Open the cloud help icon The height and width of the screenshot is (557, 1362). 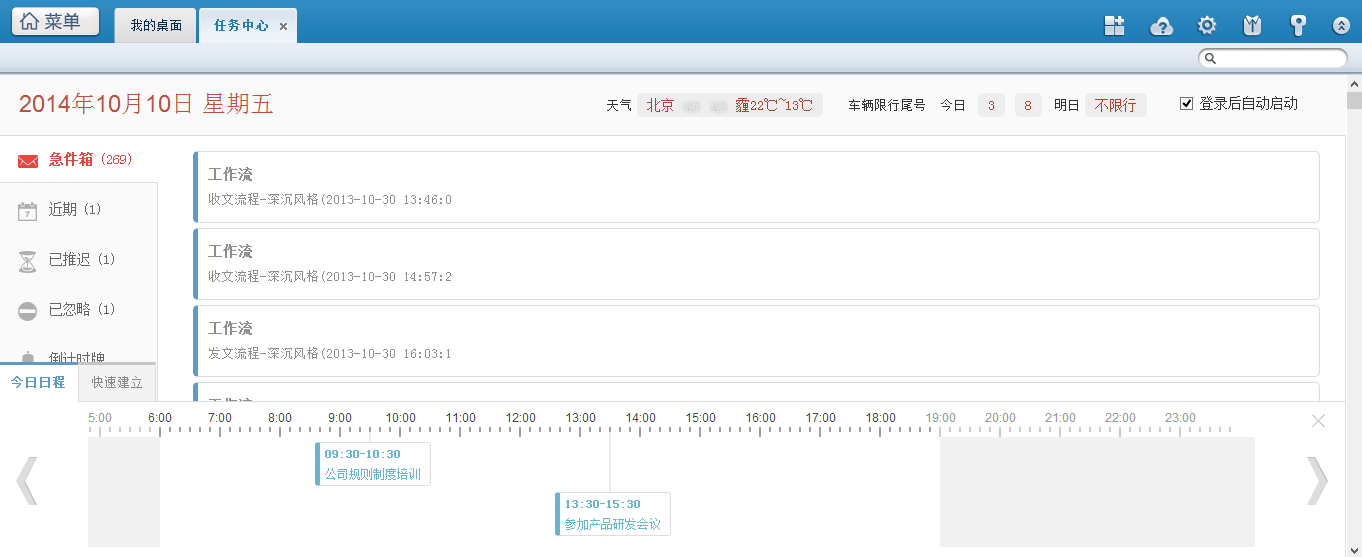coord(1161,26)
